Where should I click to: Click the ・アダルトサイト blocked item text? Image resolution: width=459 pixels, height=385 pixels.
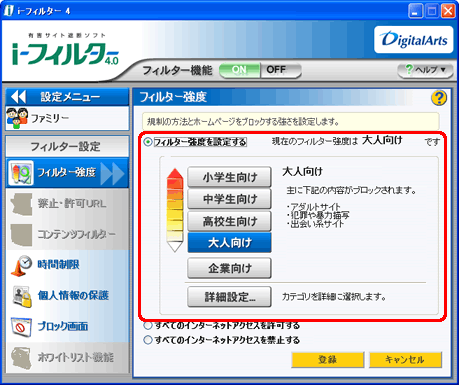pyautogui.click(x=314, y=207)
